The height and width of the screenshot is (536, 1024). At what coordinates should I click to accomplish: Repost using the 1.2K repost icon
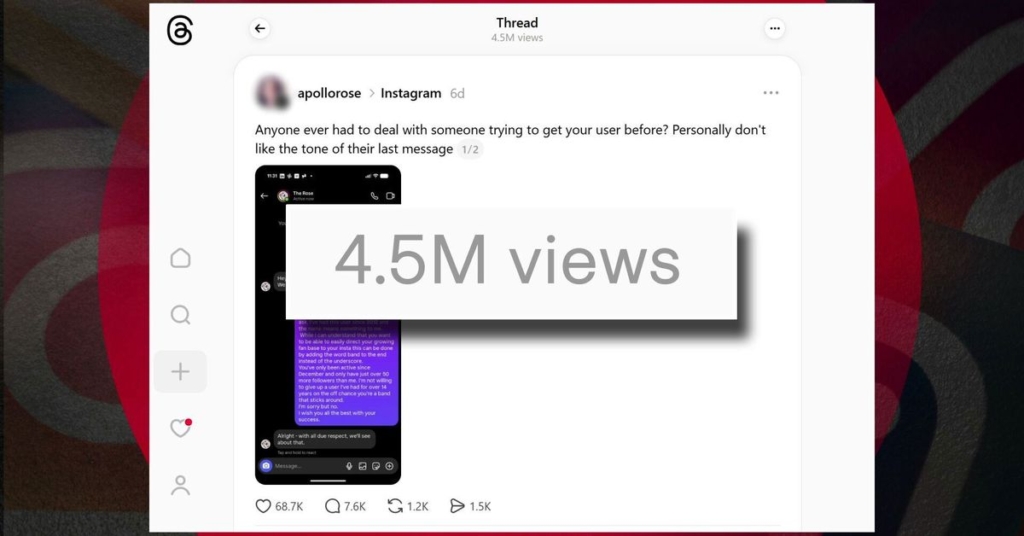[x=395, y=506]
